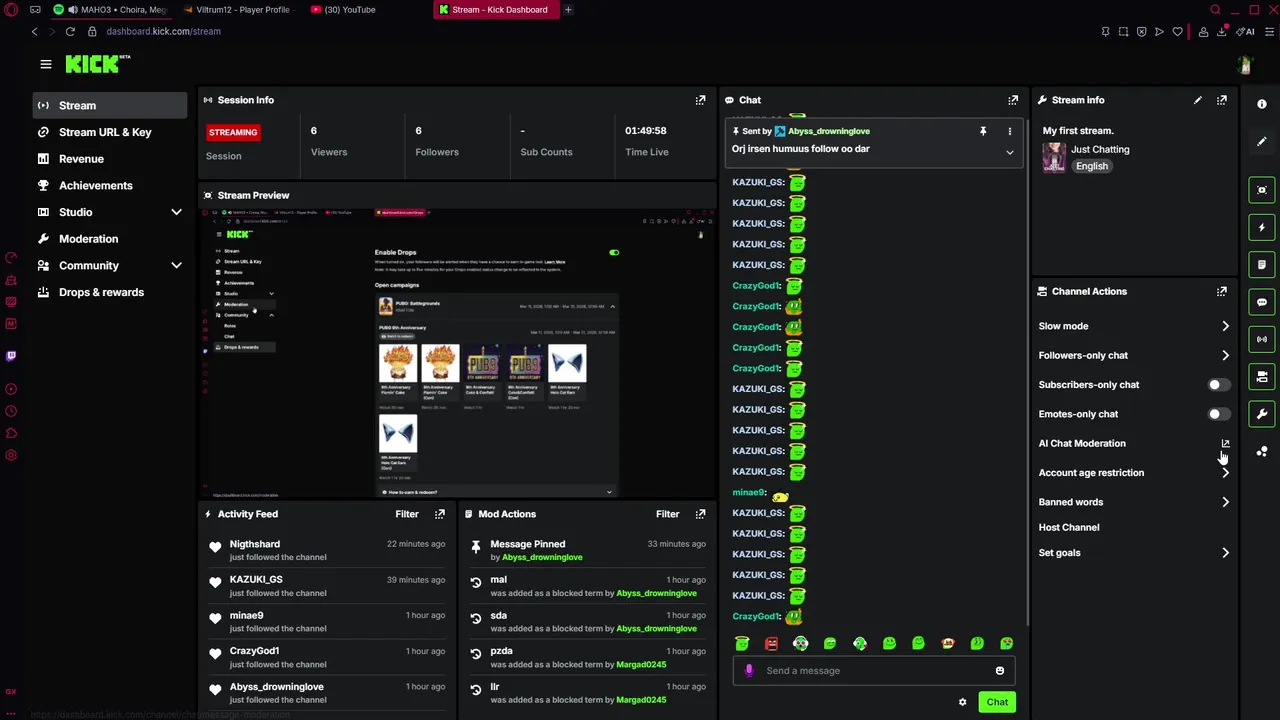Expand Banned words settings
This screenshot has width=1280, height=720.
1225,502
